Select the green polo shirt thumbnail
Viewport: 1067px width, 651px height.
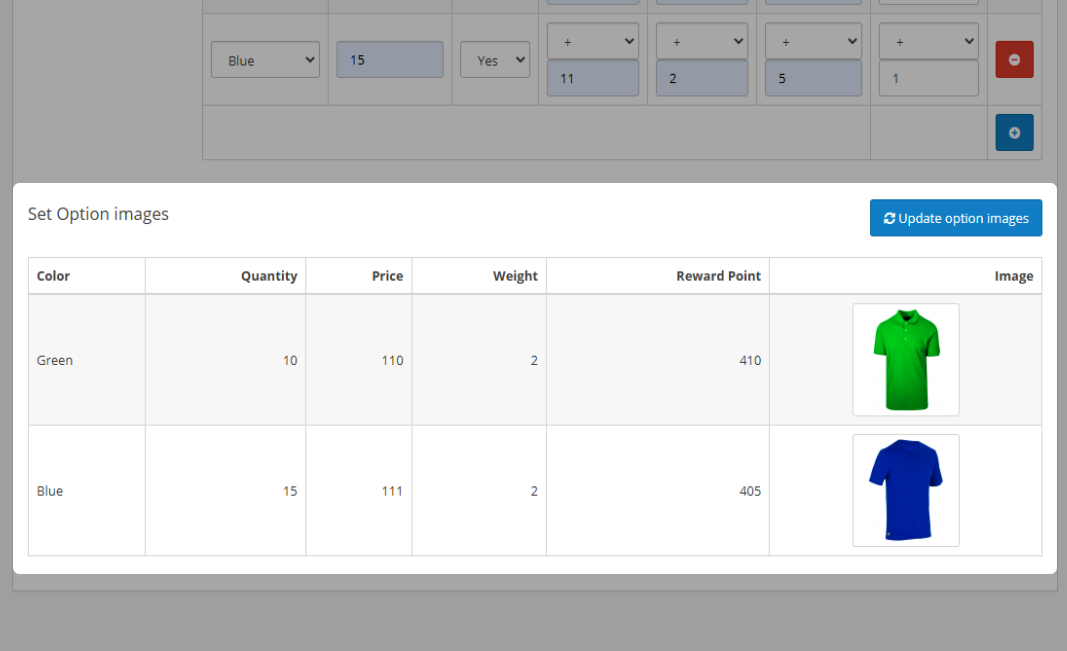tap(905, 360)
